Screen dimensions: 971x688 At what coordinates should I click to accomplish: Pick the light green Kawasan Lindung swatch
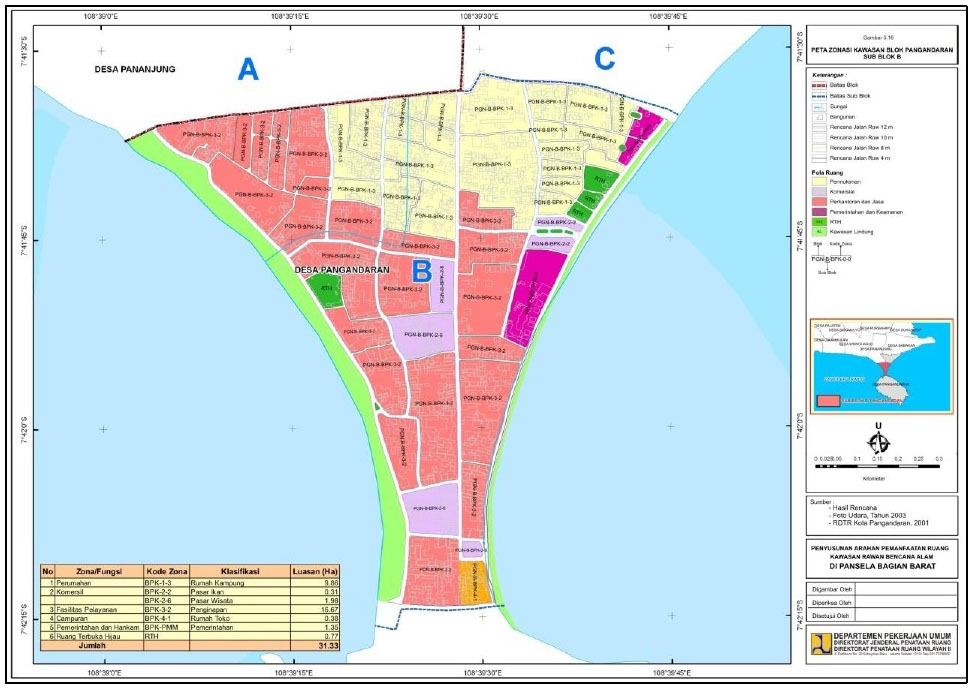[x=820, y=232]
